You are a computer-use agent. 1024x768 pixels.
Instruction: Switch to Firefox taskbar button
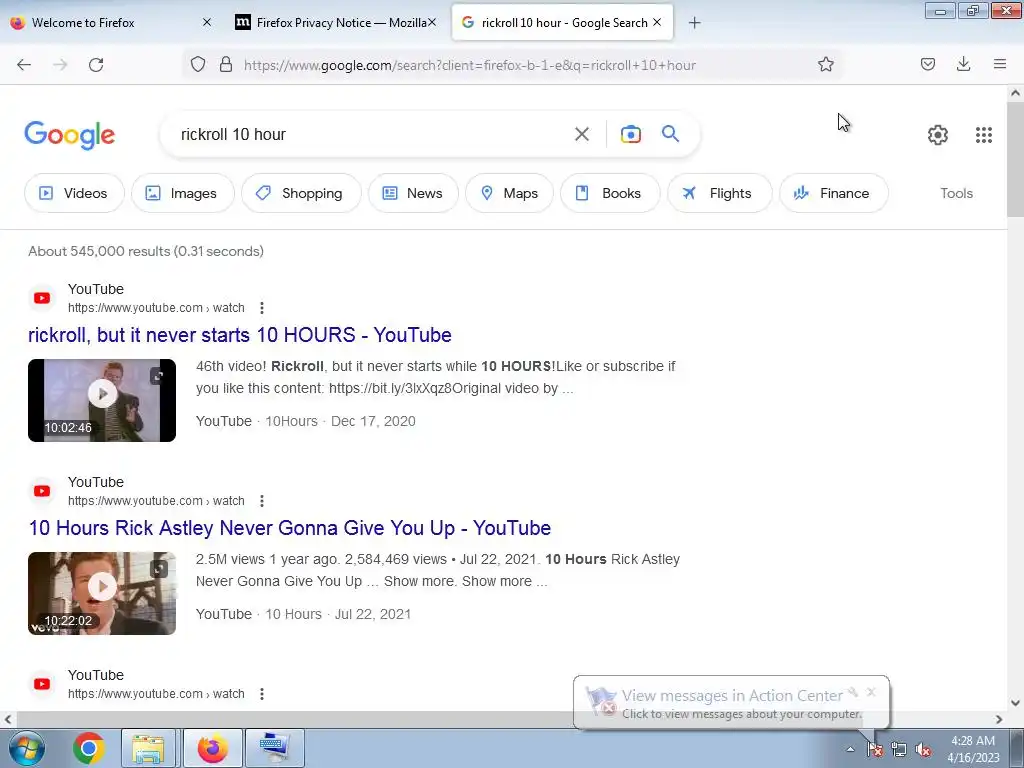pos(213,748)
